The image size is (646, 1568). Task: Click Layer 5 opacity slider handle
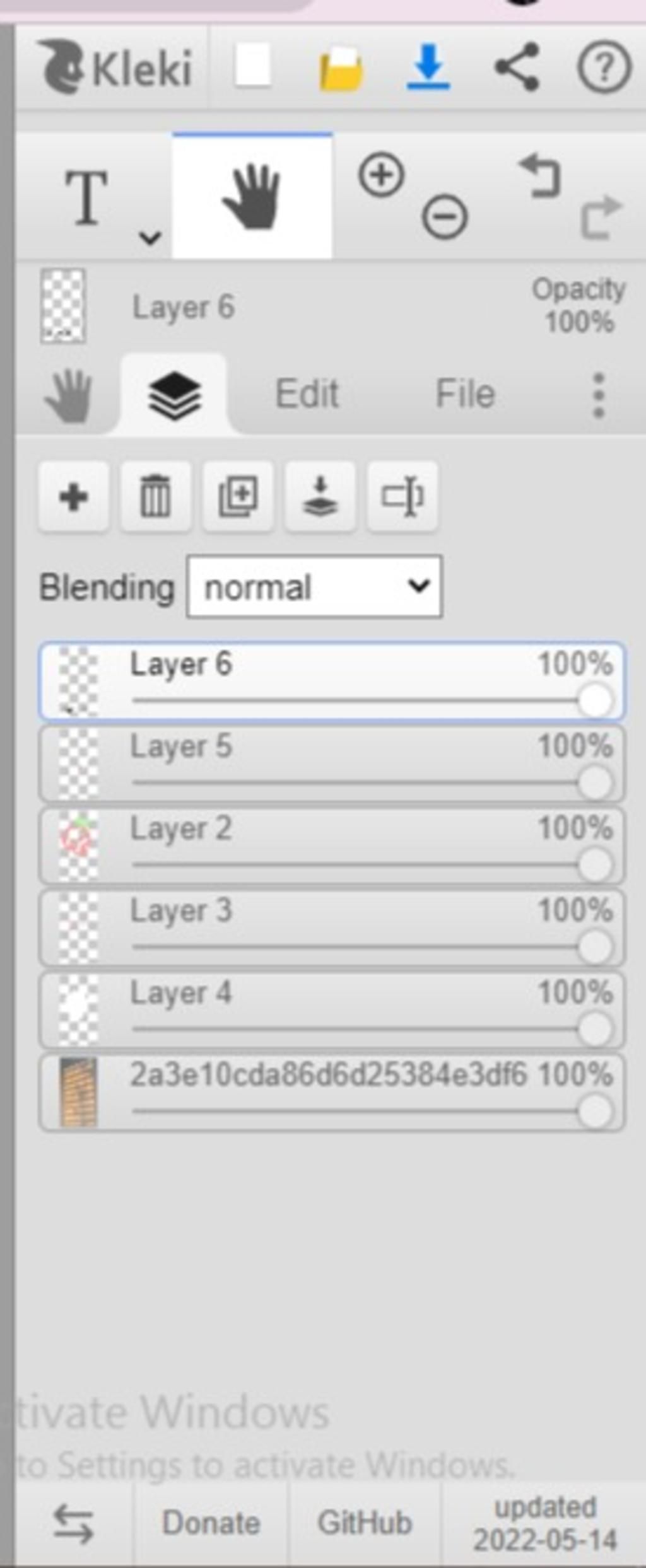(x=595, y=782)
